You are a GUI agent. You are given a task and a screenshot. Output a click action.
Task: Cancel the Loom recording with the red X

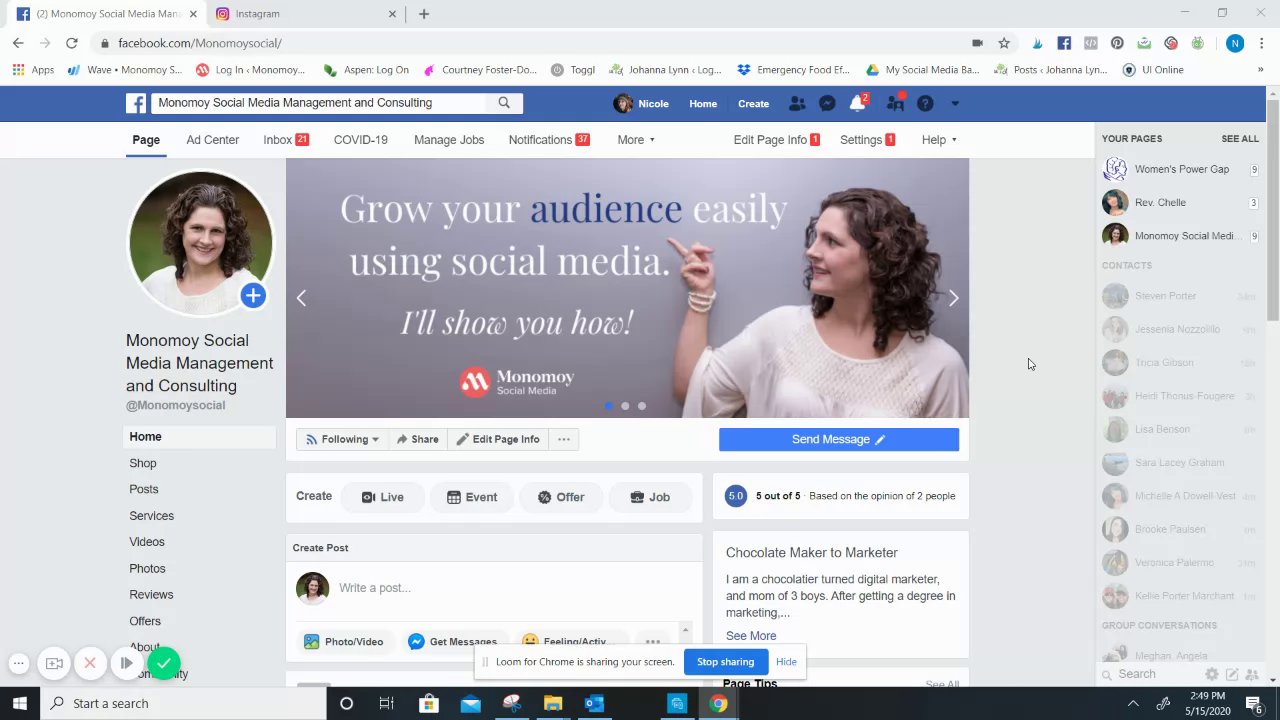point(90,663)
